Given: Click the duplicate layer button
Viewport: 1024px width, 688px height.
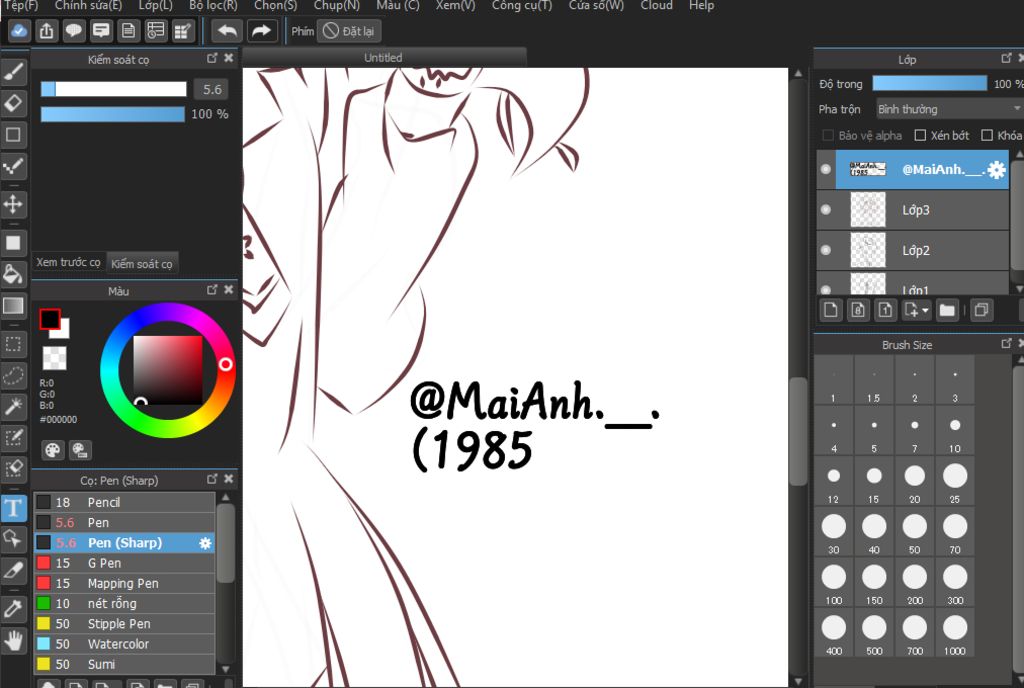Looking at the screenshot, I should click(981, 310).
